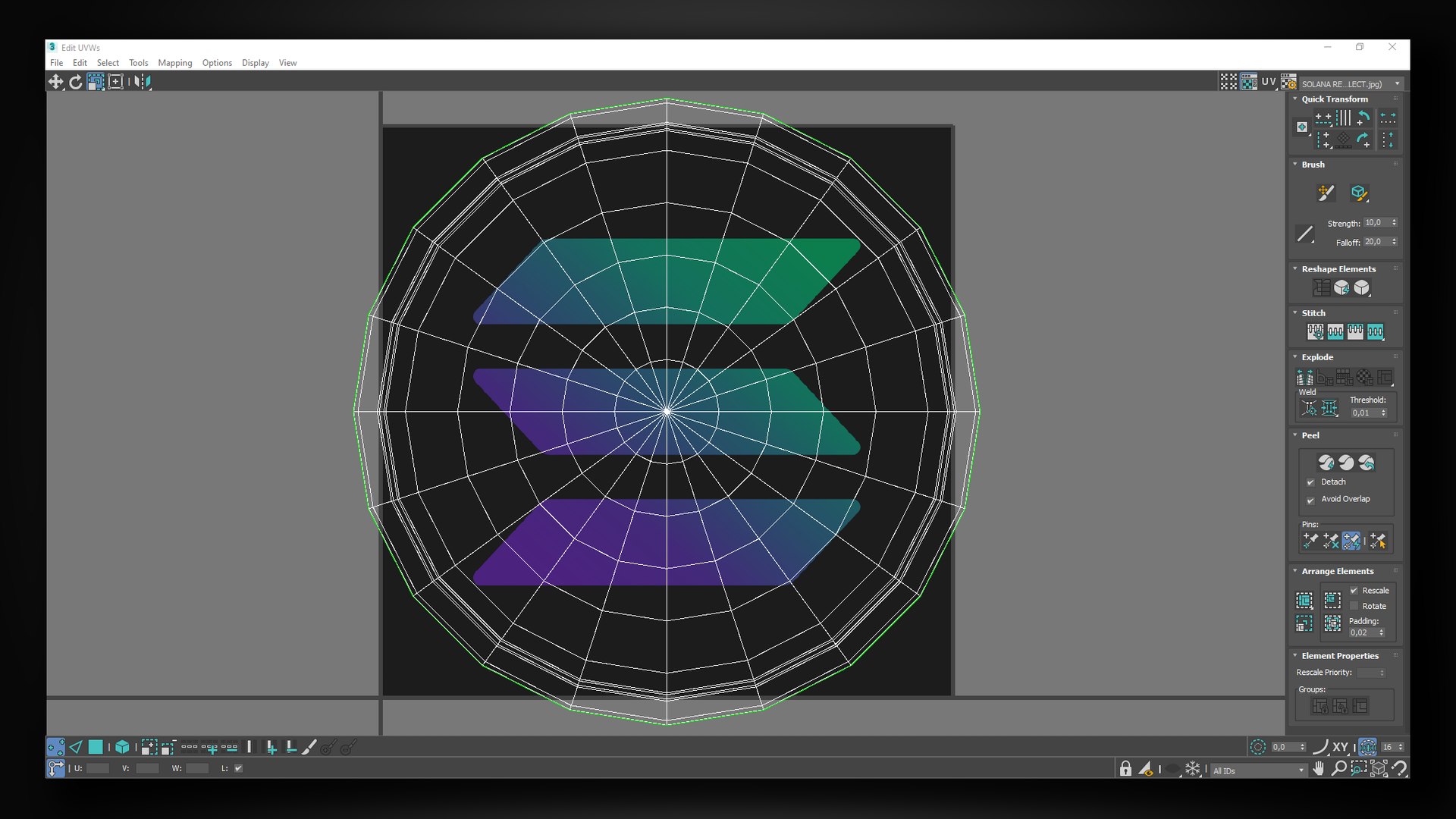Click the Brush Strength spinner arrows

[x=1394, y=223]
